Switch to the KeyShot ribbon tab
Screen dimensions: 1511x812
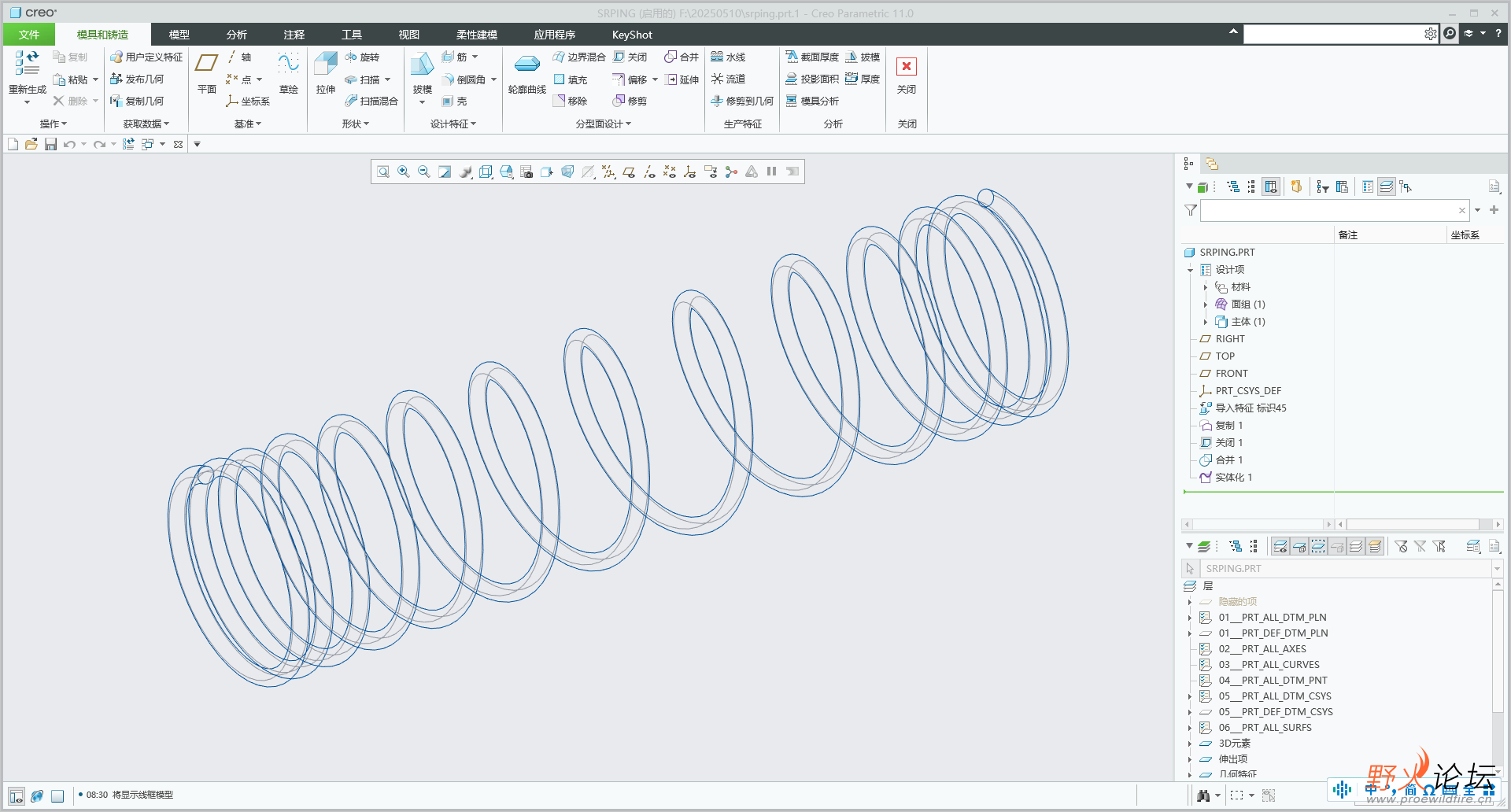tap(632, 35)
